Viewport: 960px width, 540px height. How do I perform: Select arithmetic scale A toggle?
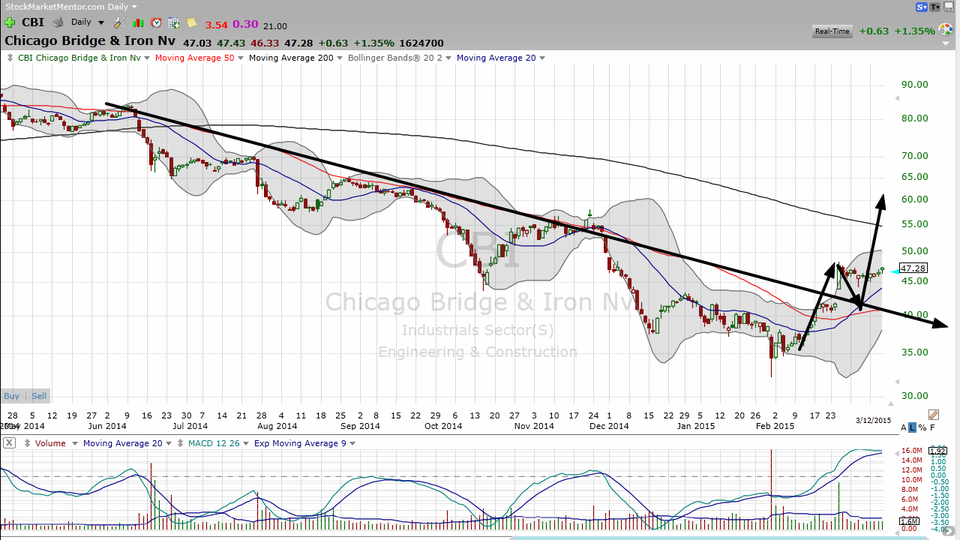click(904, 427)
